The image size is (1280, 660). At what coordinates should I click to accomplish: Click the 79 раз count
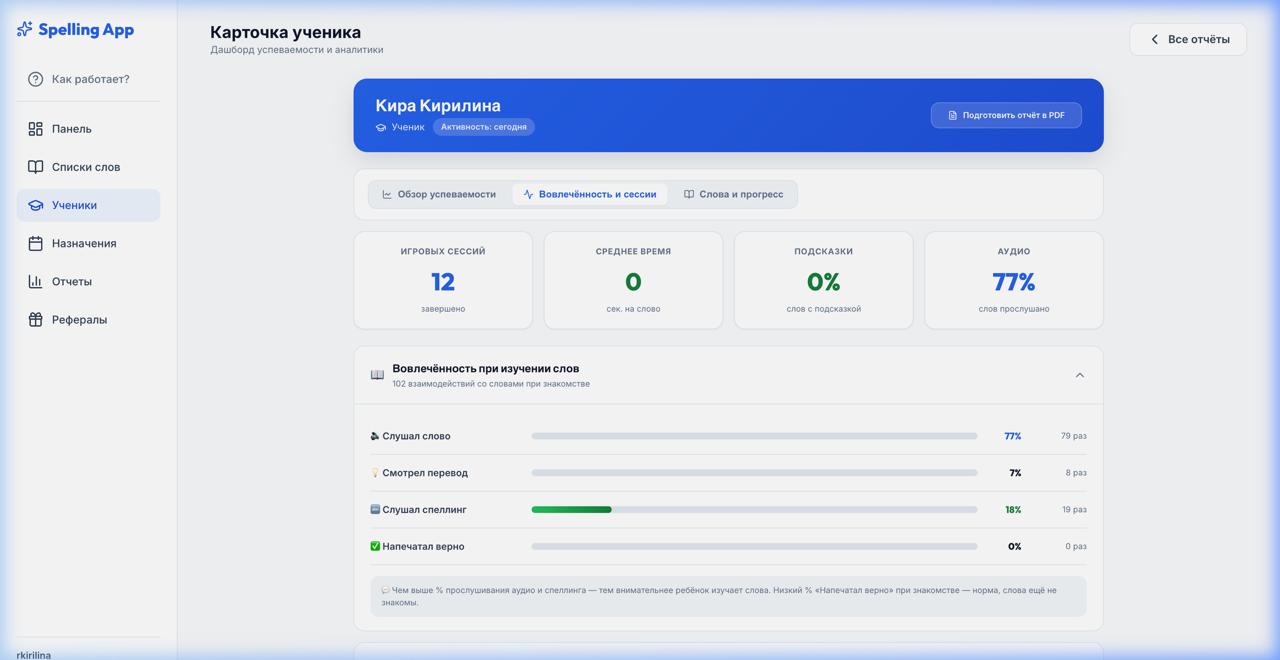[x=1074, y=436]
